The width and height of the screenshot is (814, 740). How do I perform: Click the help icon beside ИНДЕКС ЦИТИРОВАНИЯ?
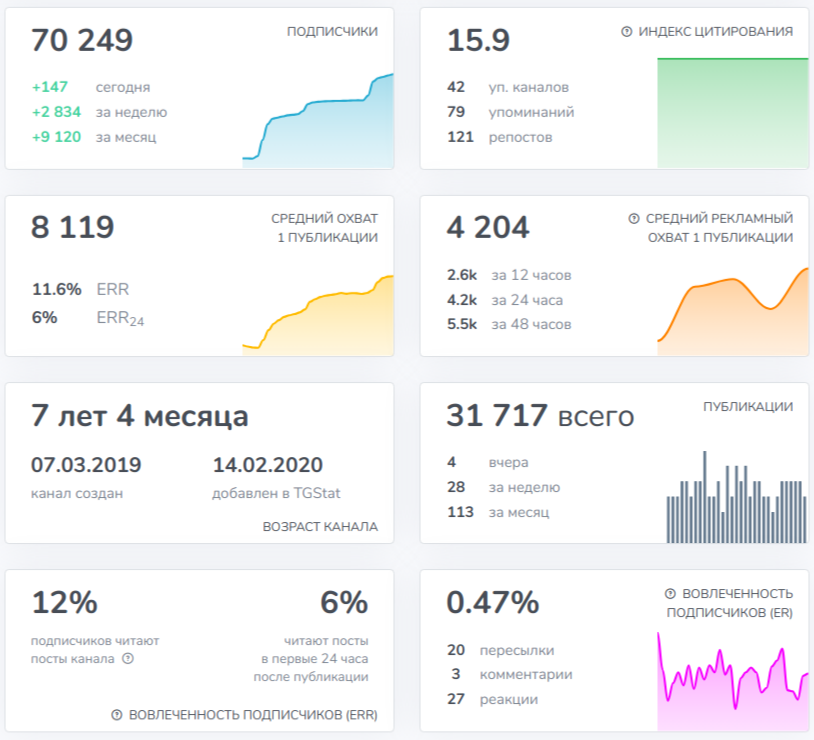click(627, 32)
